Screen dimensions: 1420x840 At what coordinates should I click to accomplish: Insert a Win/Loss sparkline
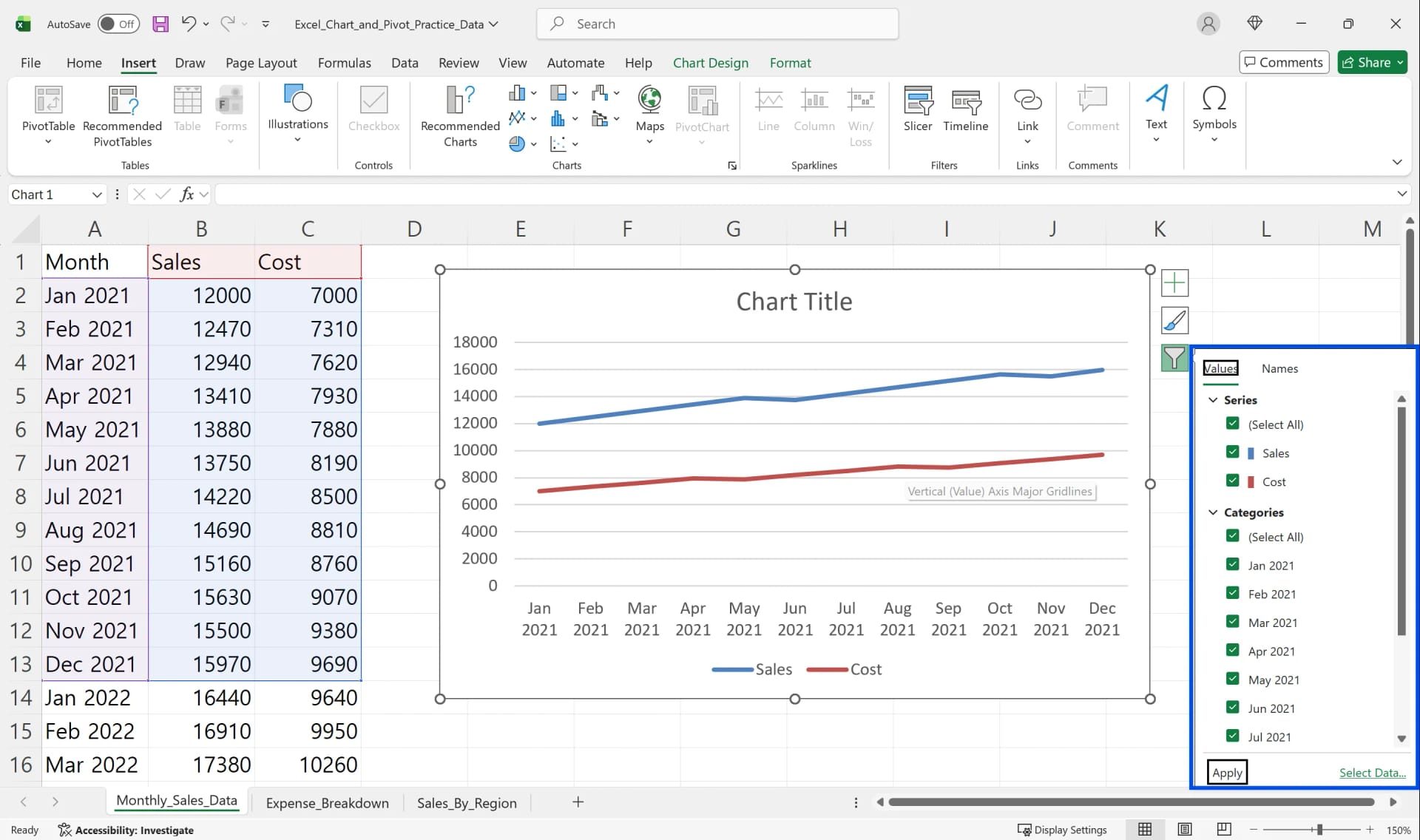tap(860, 111)
